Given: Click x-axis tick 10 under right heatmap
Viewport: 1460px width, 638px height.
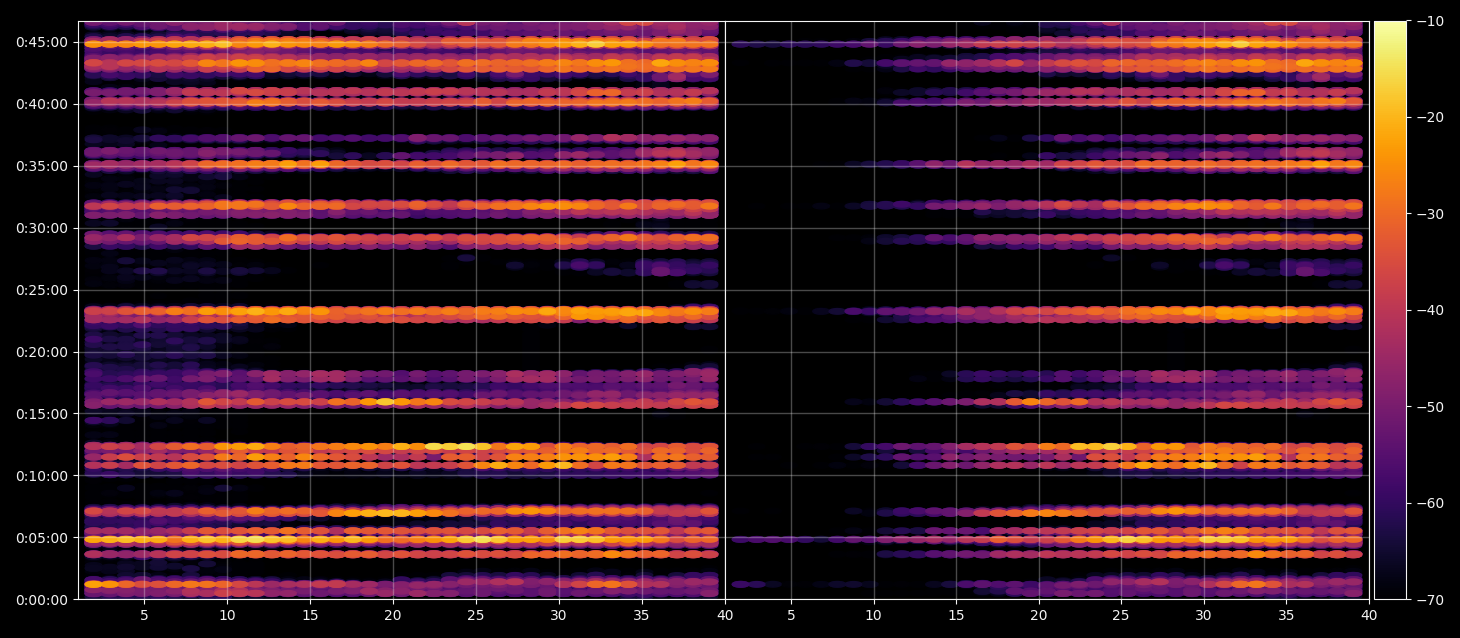Looking at the screenshot, I should point(873,615).
